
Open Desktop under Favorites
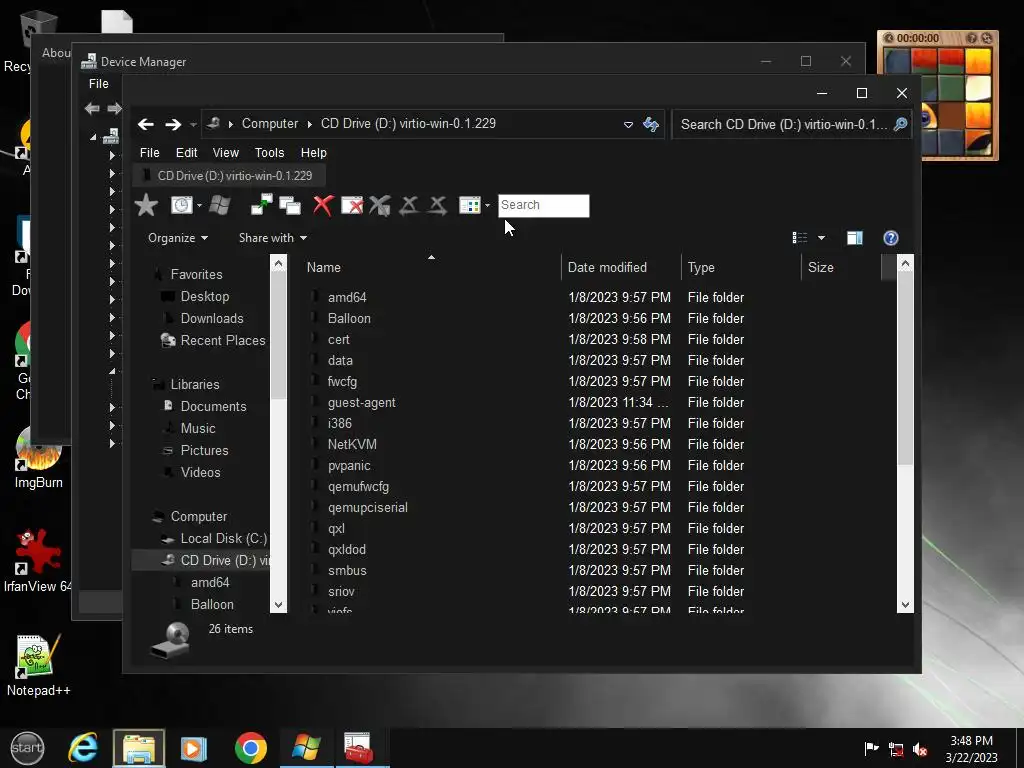[x=204, y=296]
